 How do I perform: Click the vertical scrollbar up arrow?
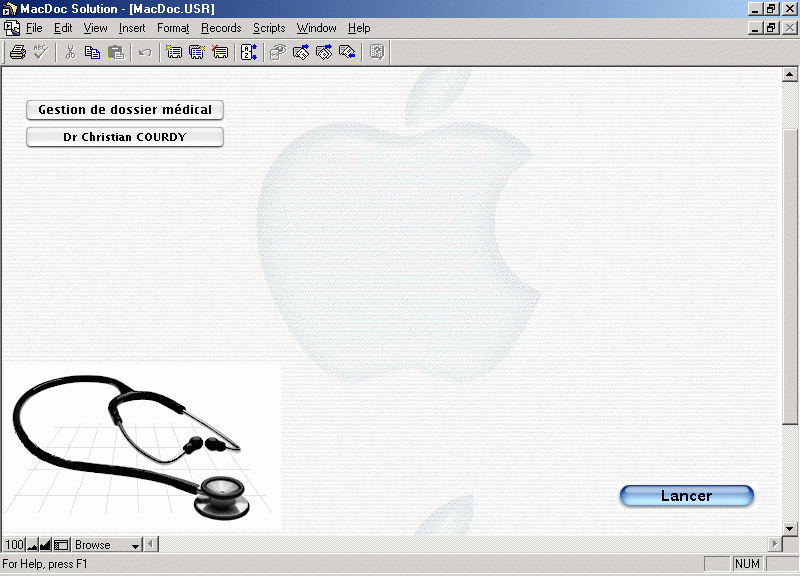pos(789,74)
